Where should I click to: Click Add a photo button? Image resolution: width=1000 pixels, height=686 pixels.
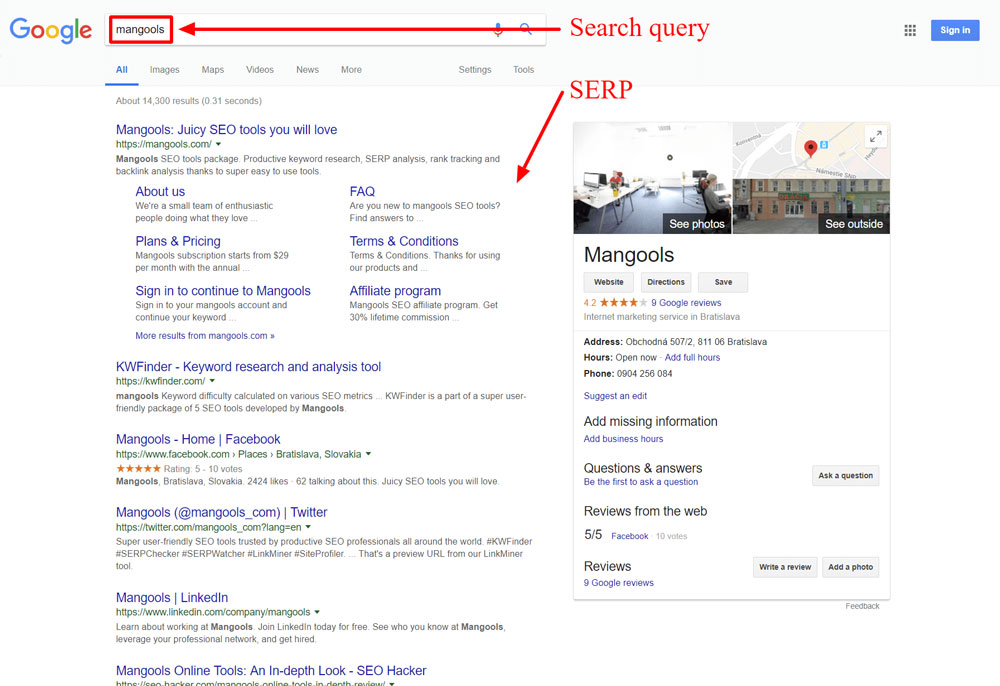point(850,567)
